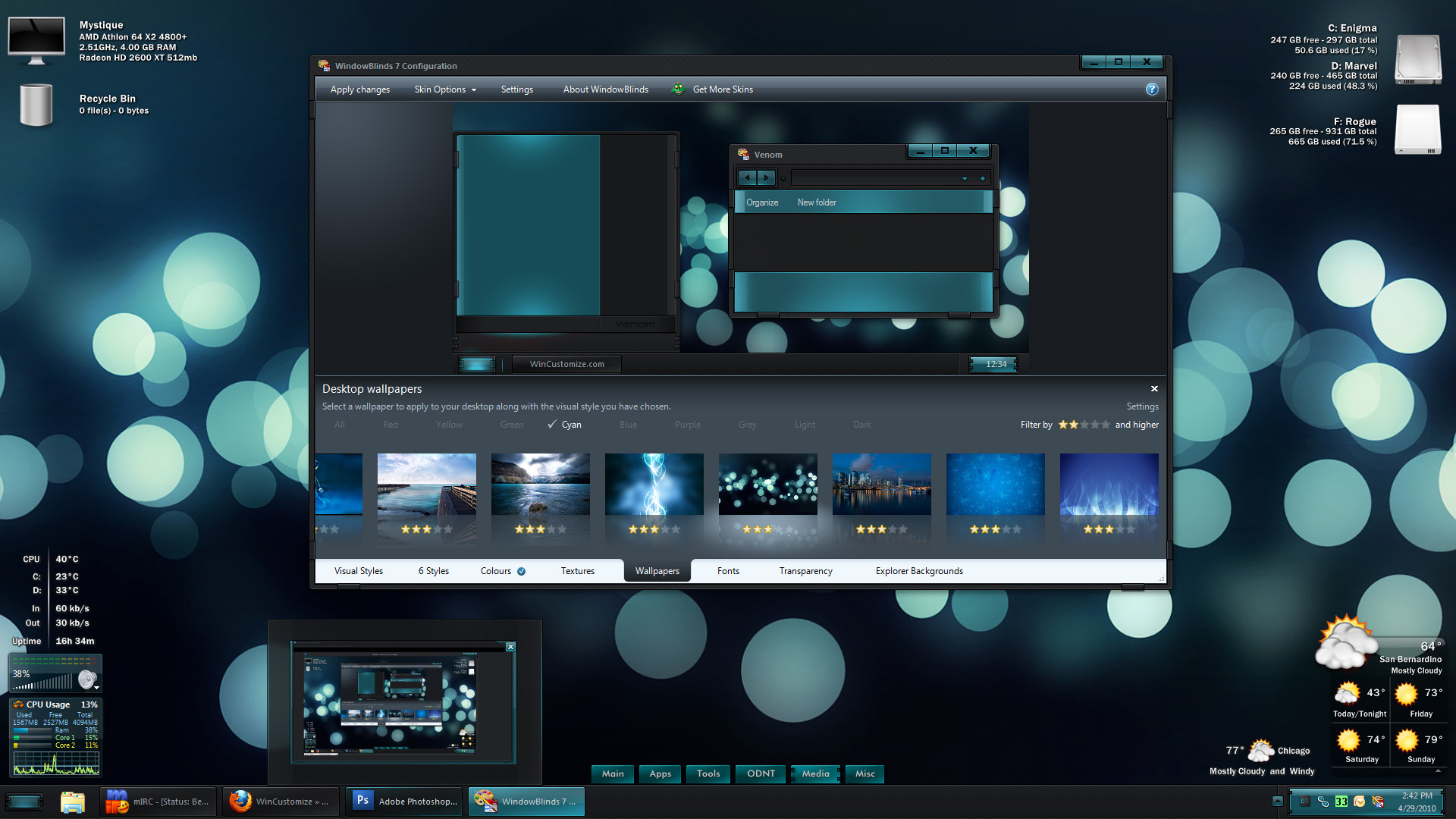Expand the Venom preview address bar dropdown
This screenshot has height=819, width=1456.
click(965, 179)
